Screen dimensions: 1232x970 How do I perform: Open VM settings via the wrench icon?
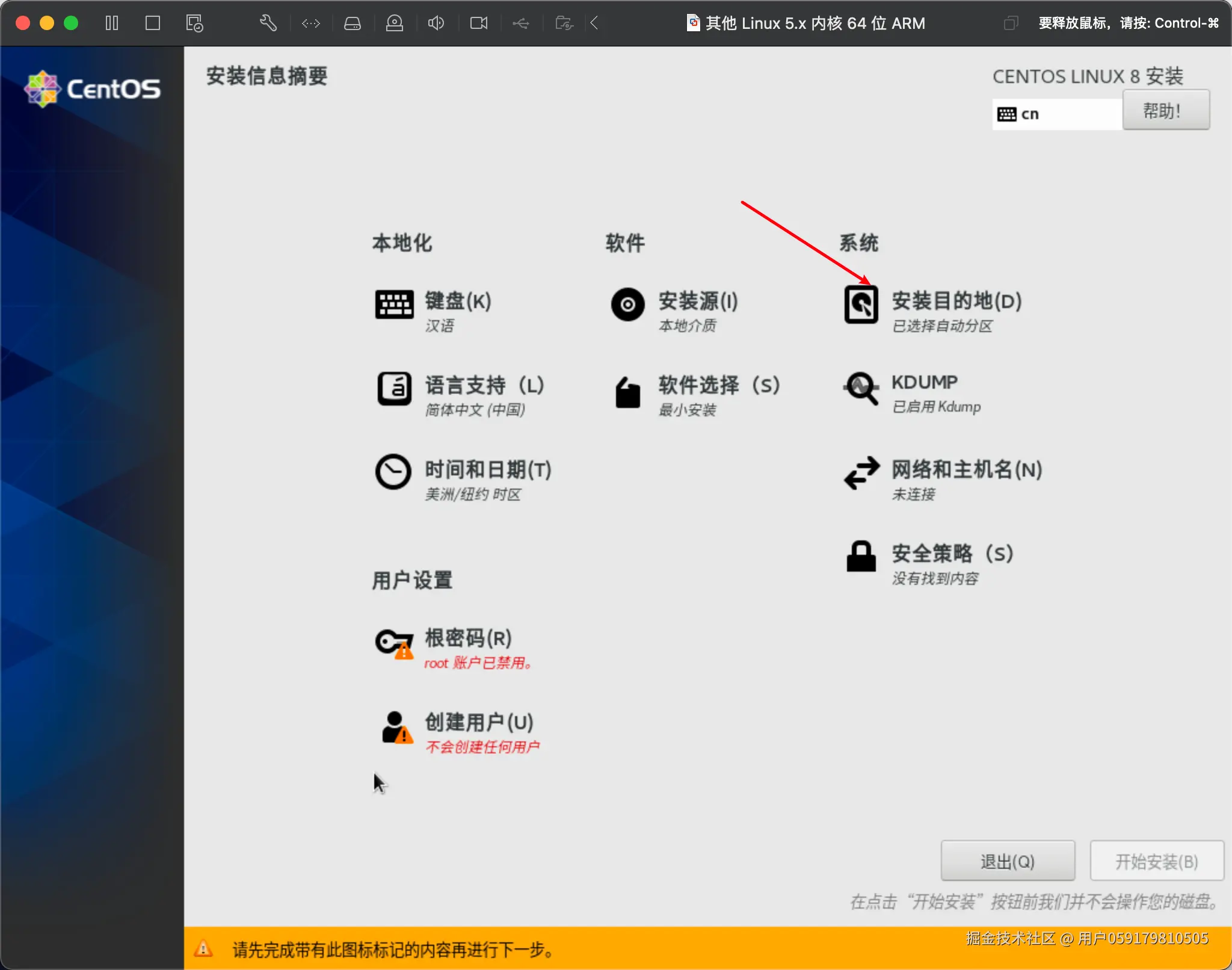click(x=267, y=23)
